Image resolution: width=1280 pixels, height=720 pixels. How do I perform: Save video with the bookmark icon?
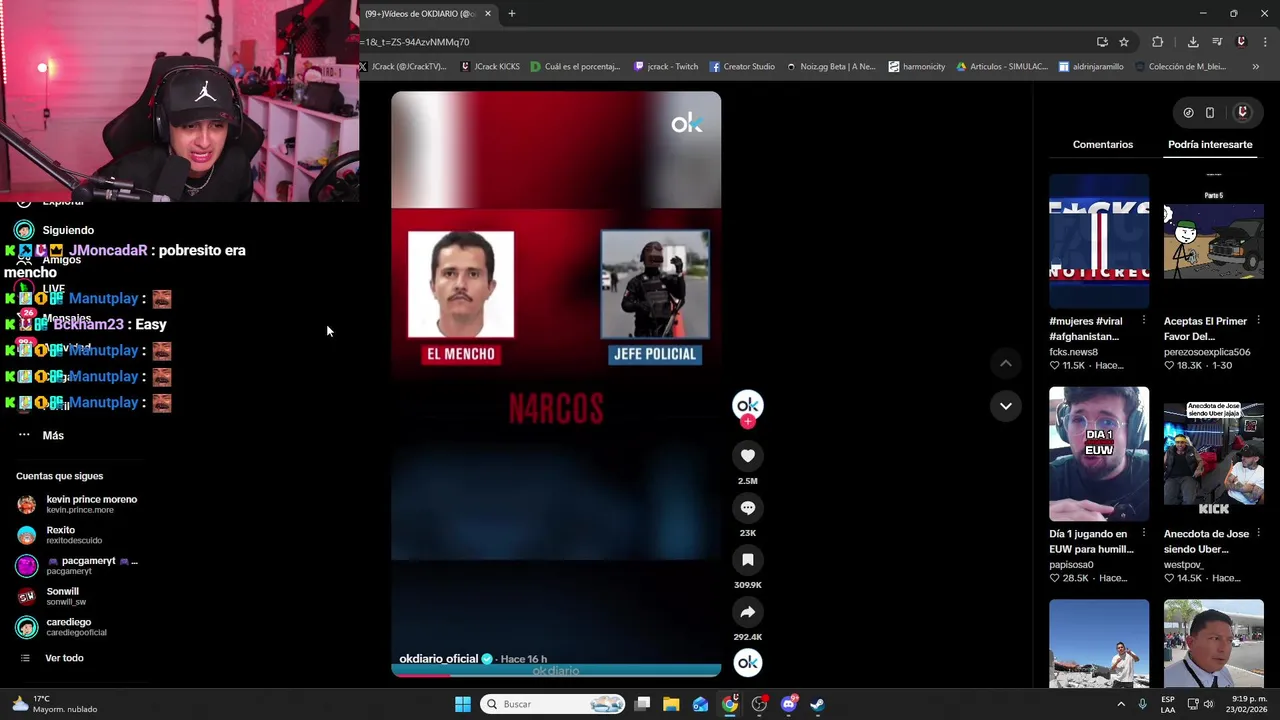point(748,560)
